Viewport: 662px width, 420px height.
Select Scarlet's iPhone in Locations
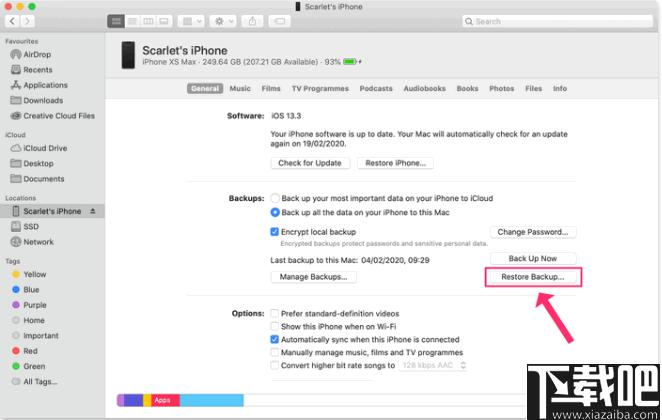point(52,211)
